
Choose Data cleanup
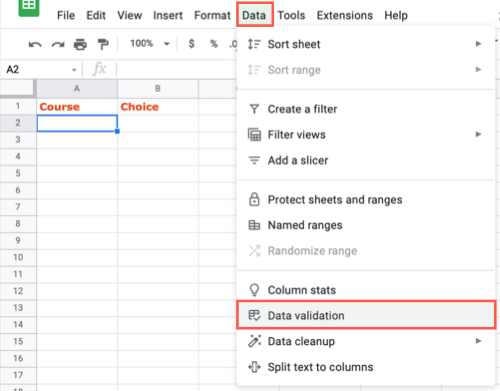[366, 341]
